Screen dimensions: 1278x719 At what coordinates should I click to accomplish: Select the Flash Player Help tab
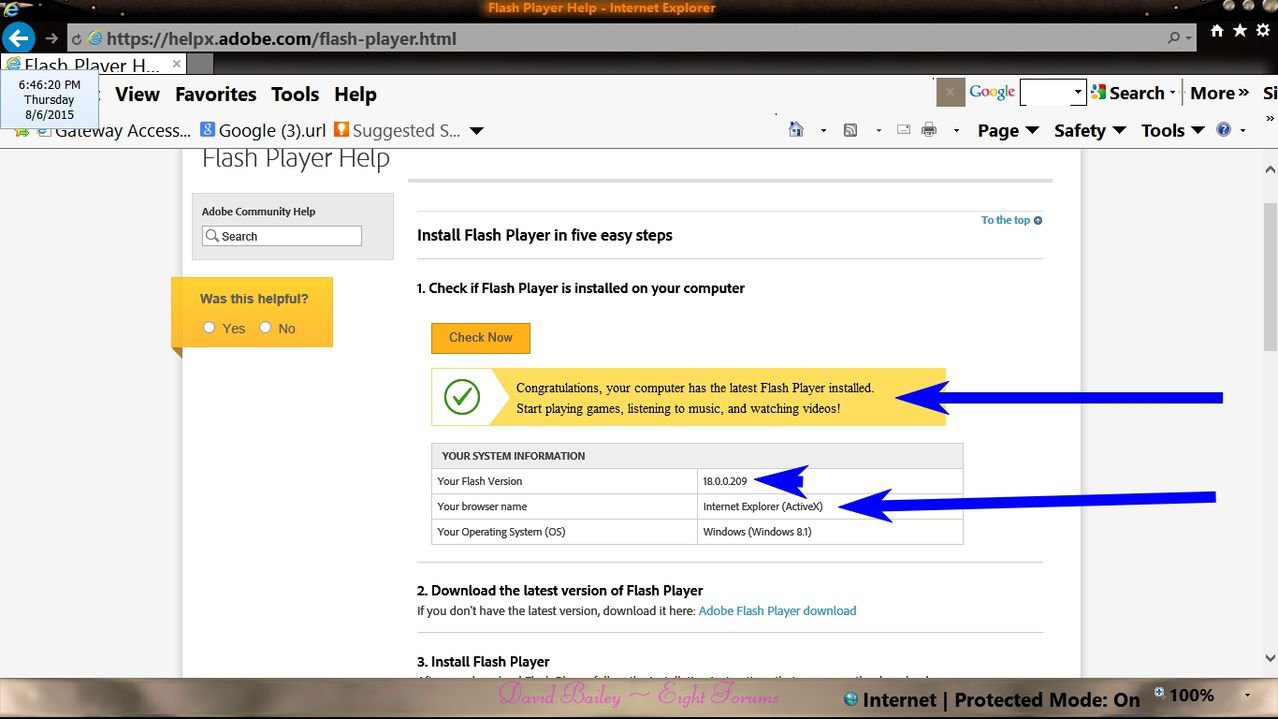pyautogui.click(x=92, y=65)
